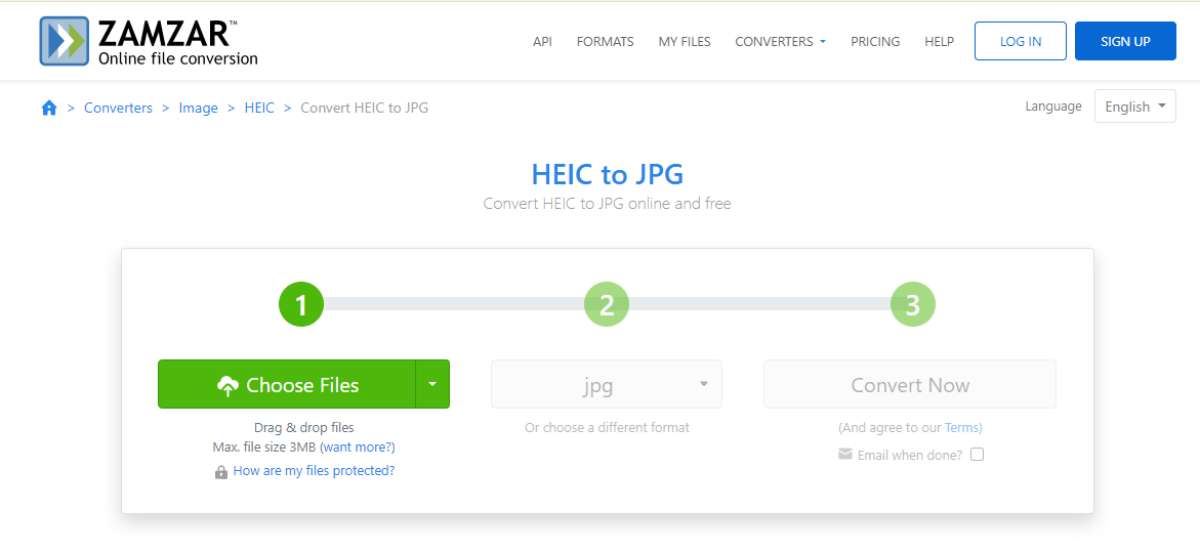Screen dimensions: 1200x554
Task: Open the Pricing page
Action: coord(875,41)
